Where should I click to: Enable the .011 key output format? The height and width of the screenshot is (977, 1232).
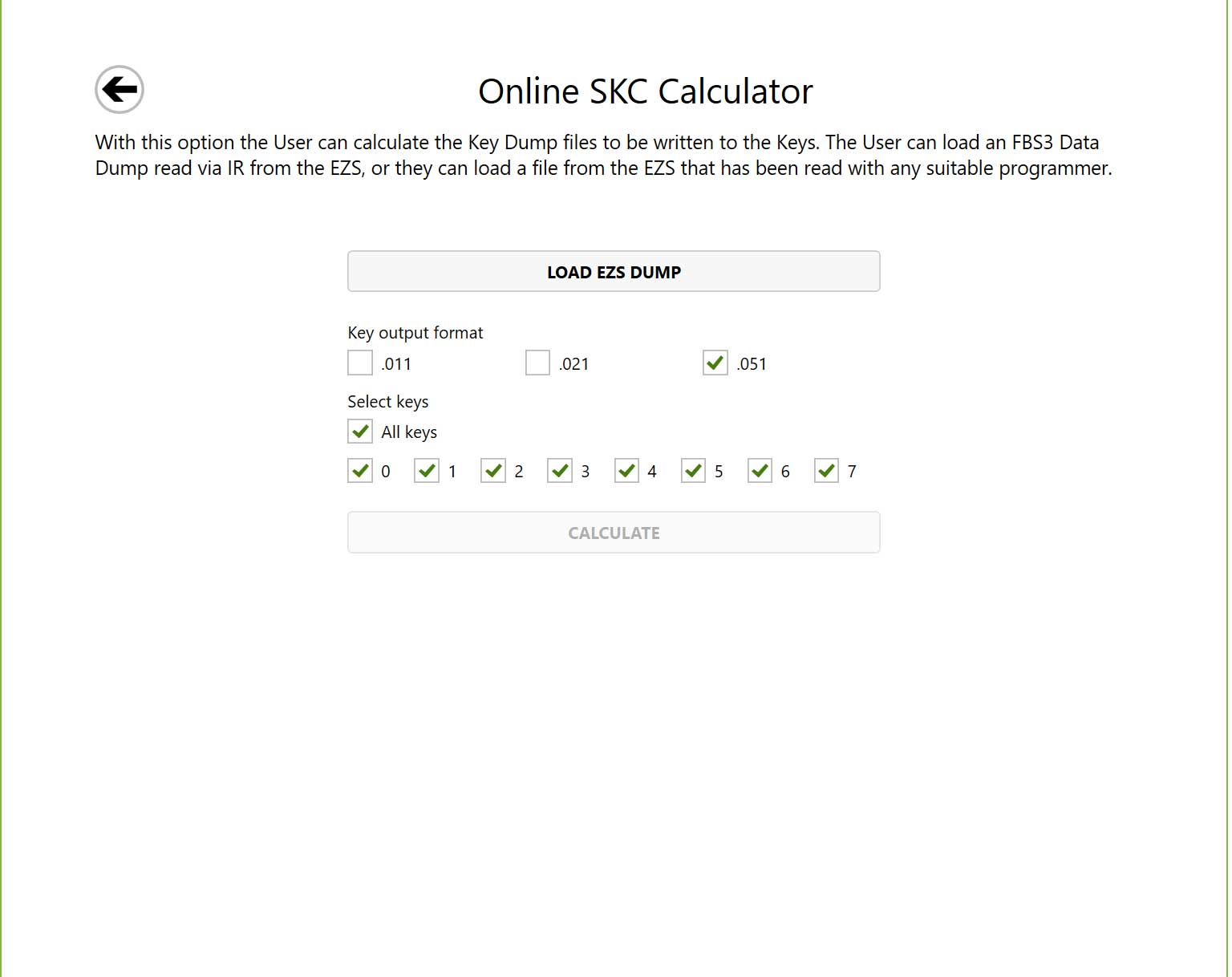(360, 363)
